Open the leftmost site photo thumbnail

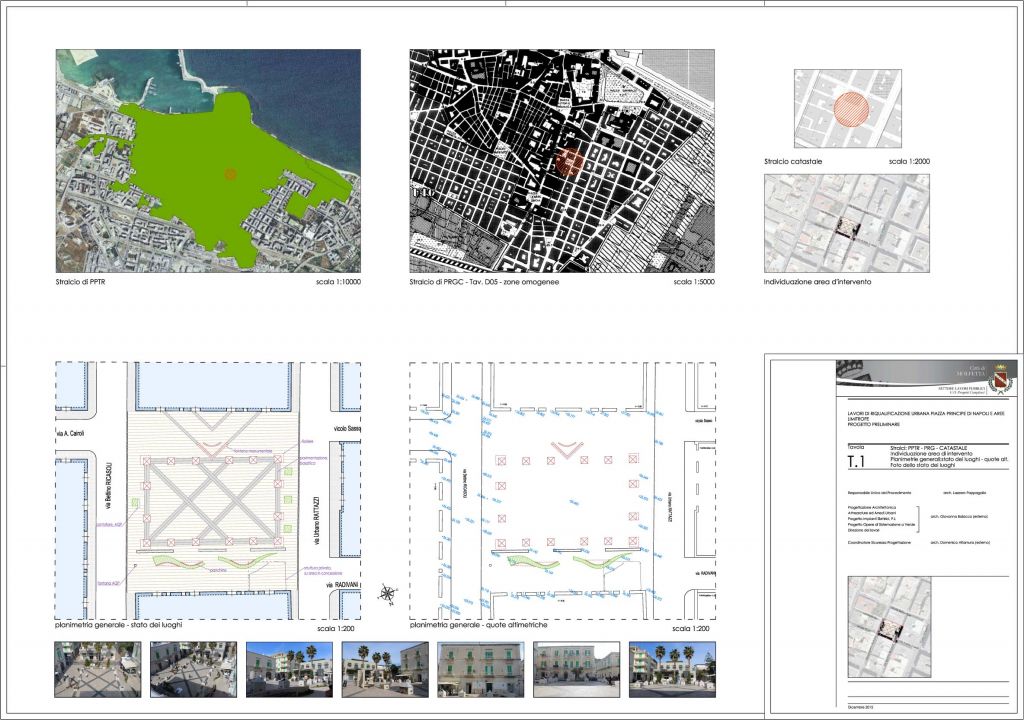pyautogui.click(x=97, y=669)
